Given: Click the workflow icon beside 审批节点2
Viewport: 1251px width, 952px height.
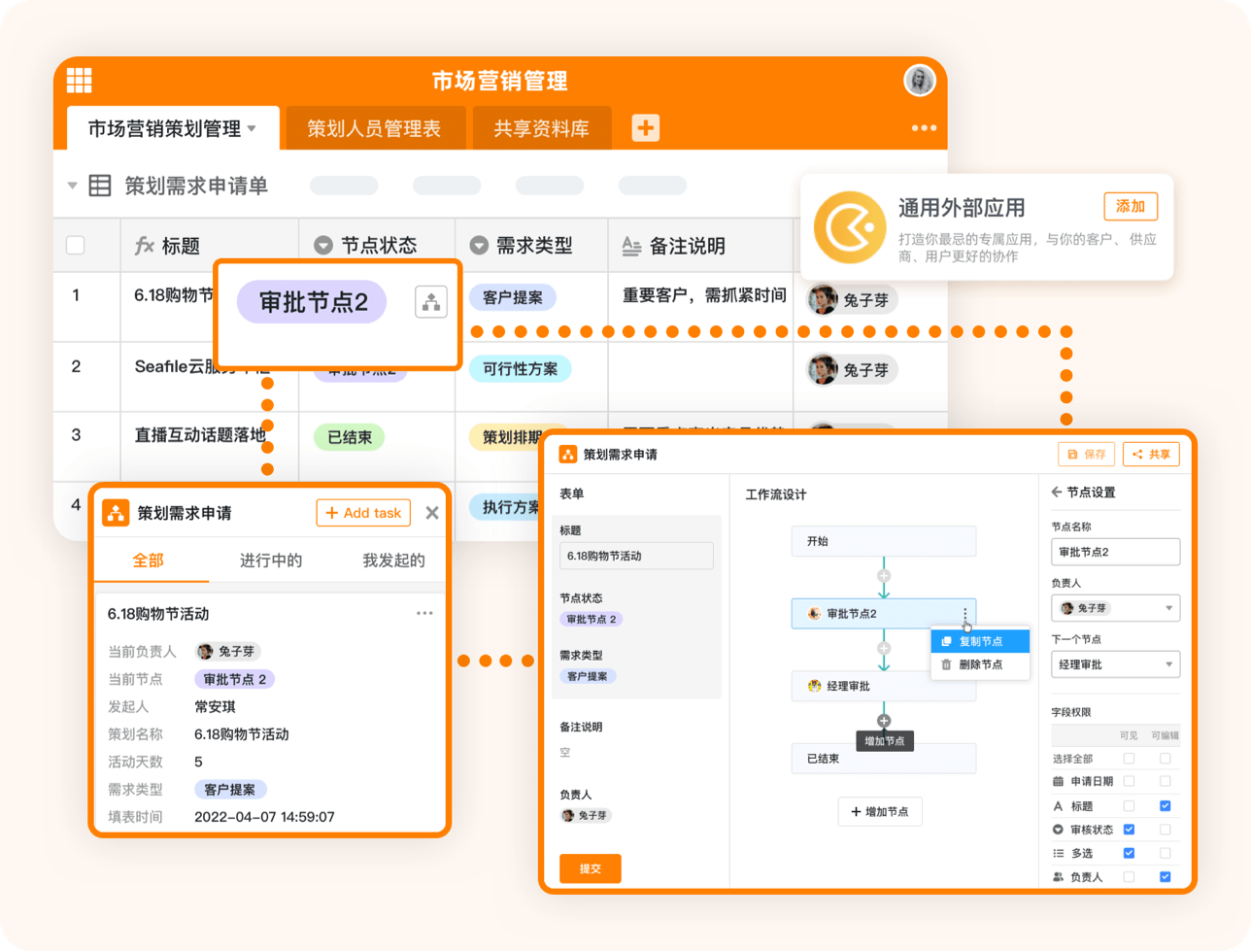Looking at the screenshot, I should coord(430,302).
